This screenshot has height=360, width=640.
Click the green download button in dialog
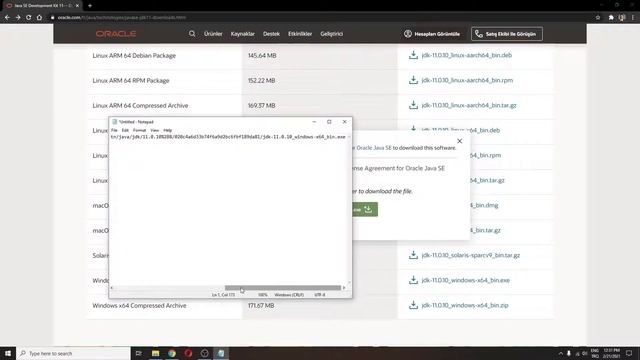[365, 209]
